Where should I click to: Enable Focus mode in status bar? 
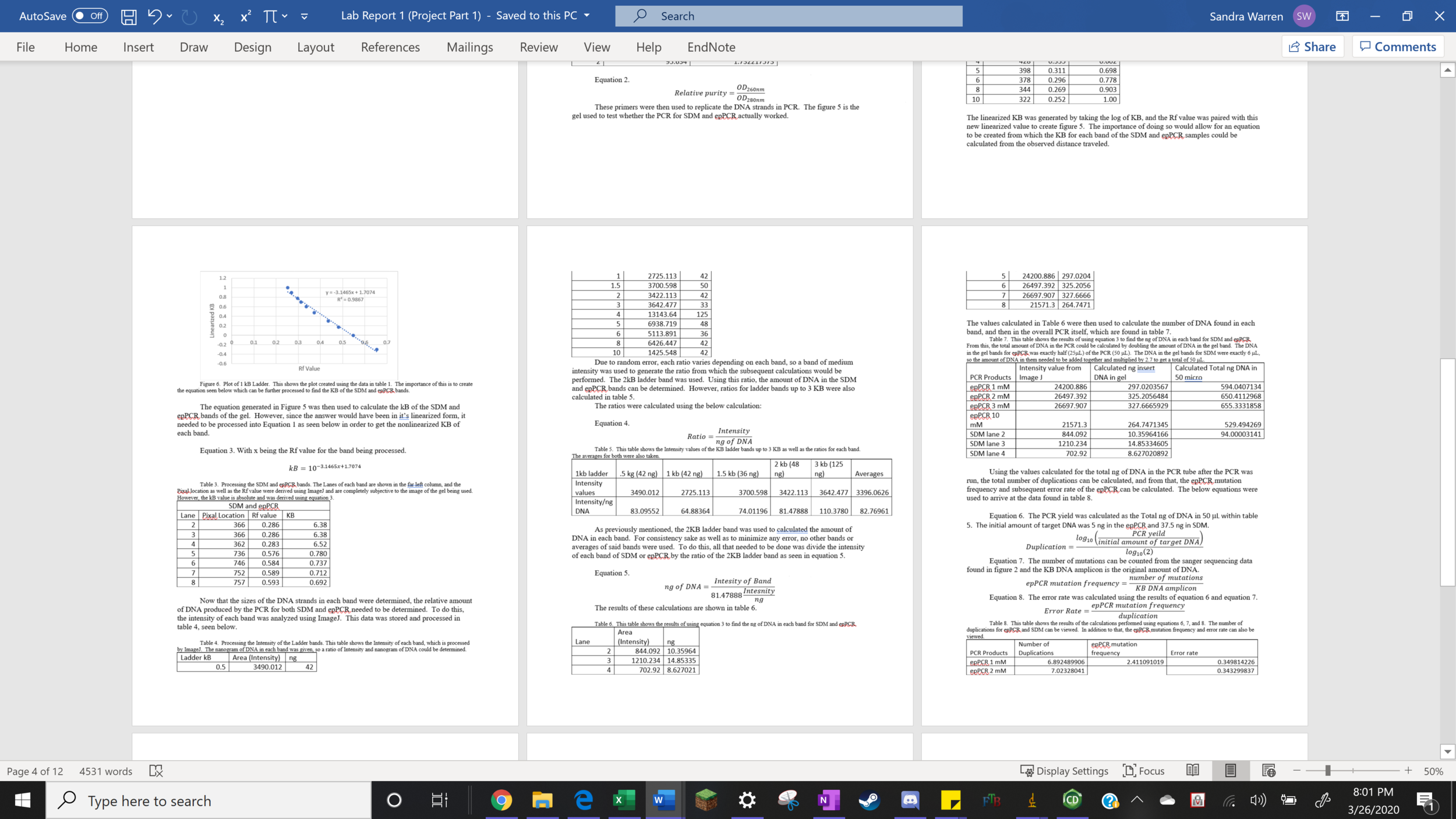(x=1144, y=771)
